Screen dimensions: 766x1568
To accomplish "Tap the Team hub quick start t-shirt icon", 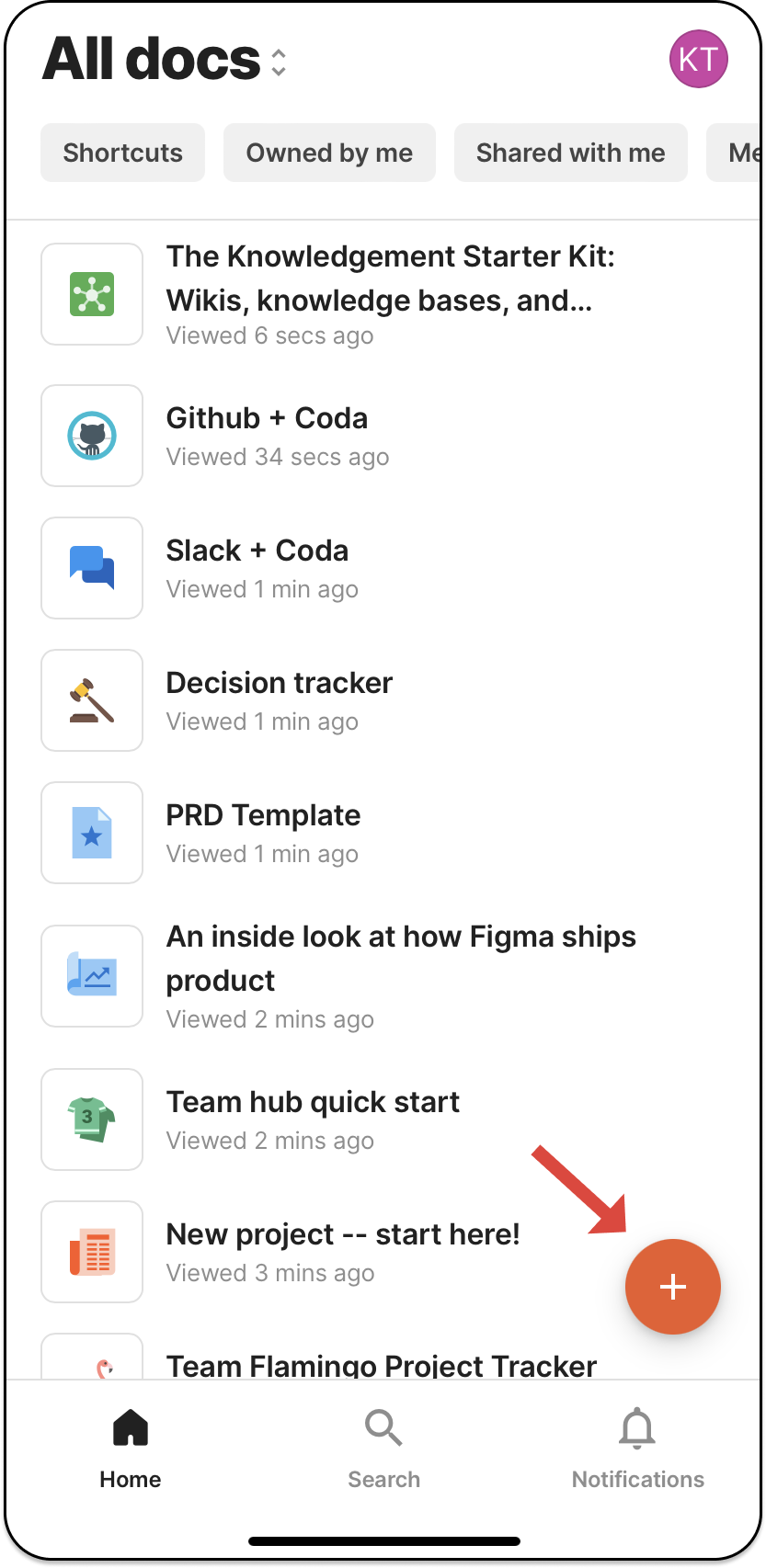I will (92, 1119).
